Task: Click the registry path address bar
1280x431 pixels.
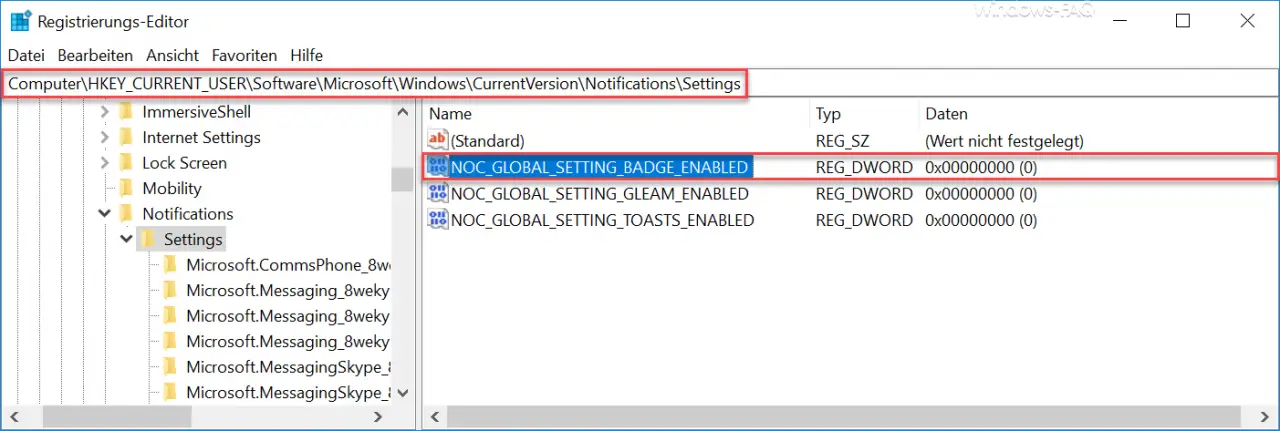Action: 640,84
